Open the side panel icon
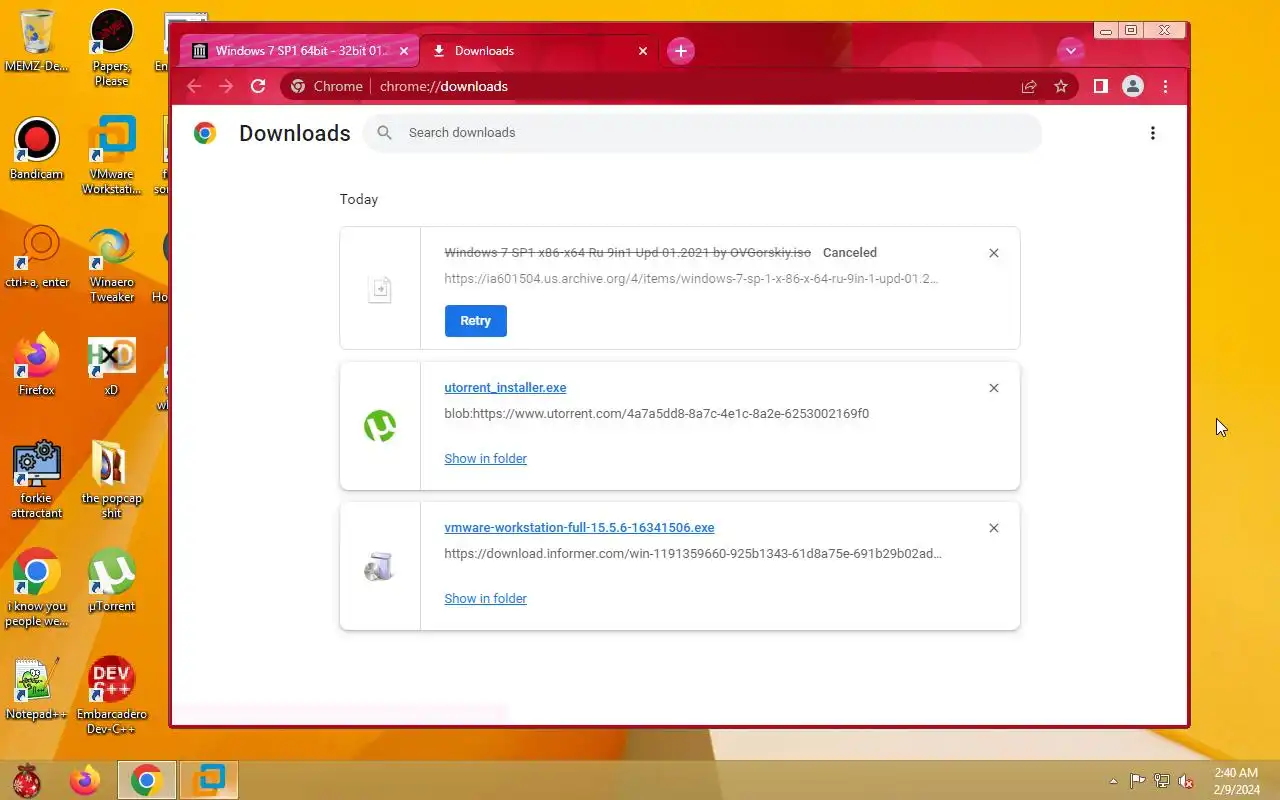The image size is (1280, 800). (x=1100, y=86)
